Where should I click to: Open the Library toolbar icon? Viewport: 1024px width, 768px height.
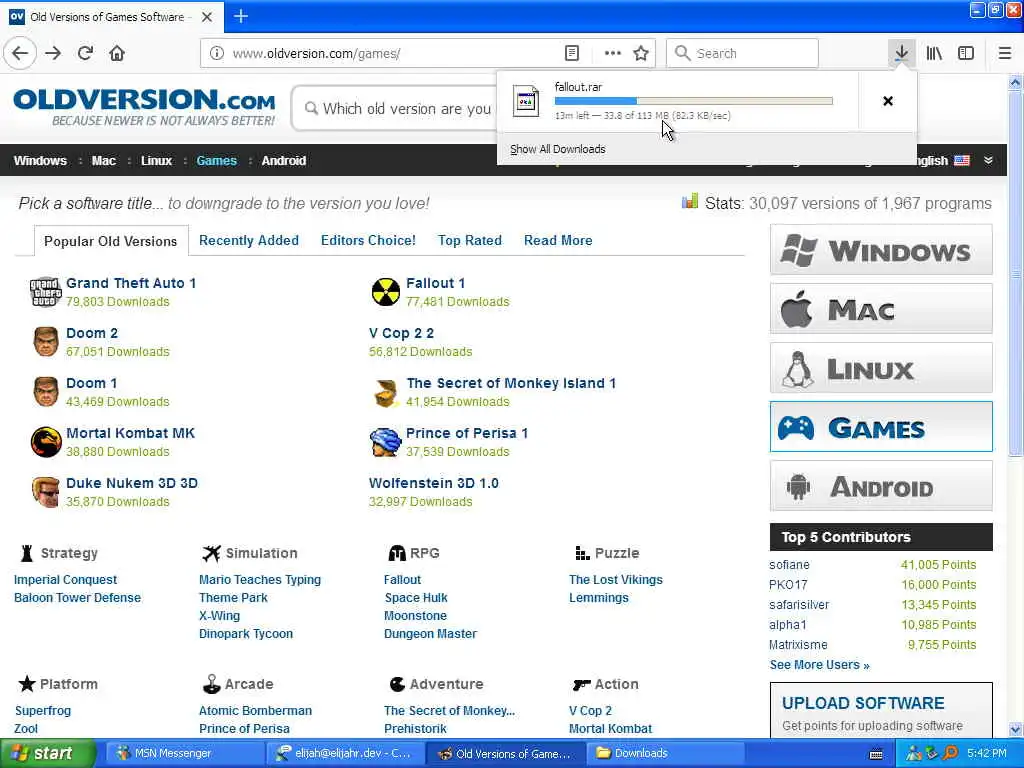pos(934,53)
